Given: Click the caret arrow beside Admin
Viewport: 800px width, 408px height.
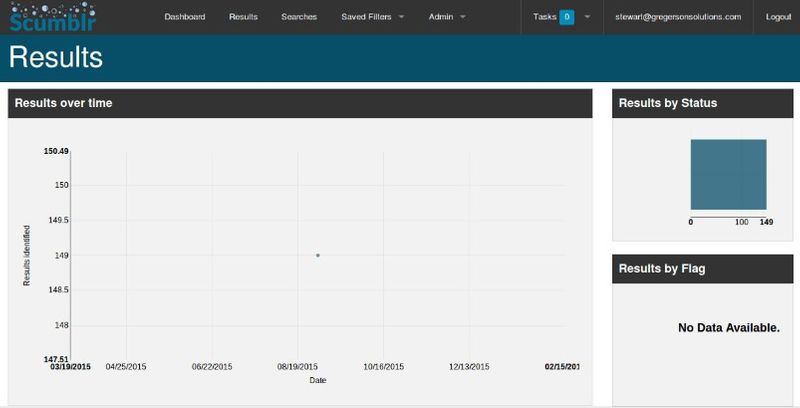Looking at the screenshot, I should tap(463, 18).
